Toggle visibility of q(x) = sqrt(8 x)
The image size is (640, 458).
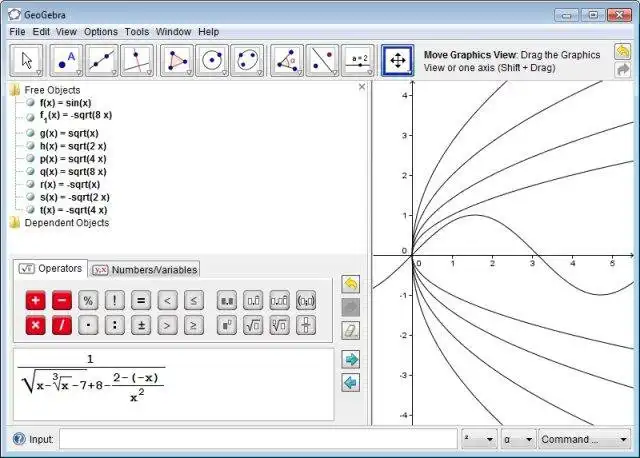point(30,171)
